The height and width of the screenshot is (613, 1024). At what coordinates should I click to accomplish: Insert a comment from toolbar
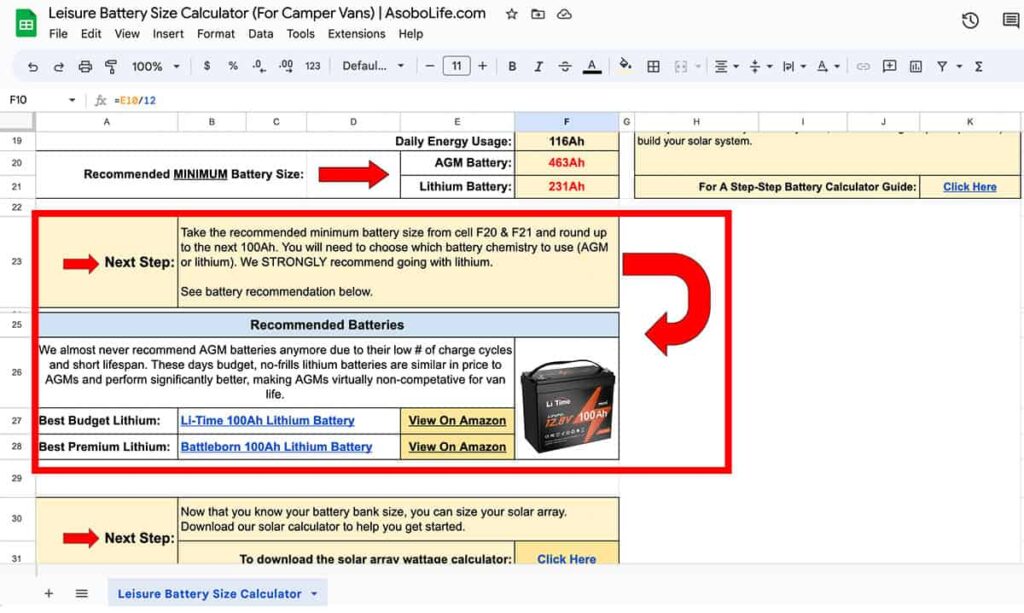pos(889,66)
